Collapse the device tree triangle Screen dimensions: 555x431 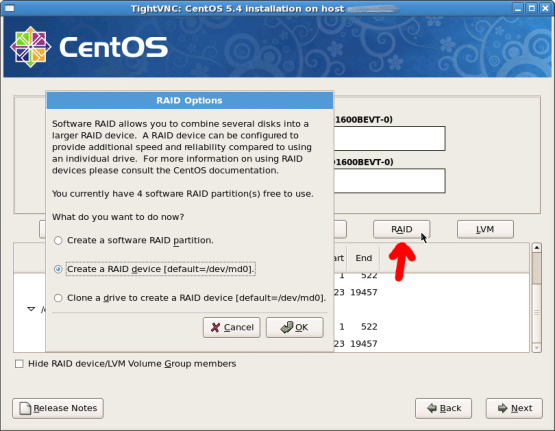[31, 309]
